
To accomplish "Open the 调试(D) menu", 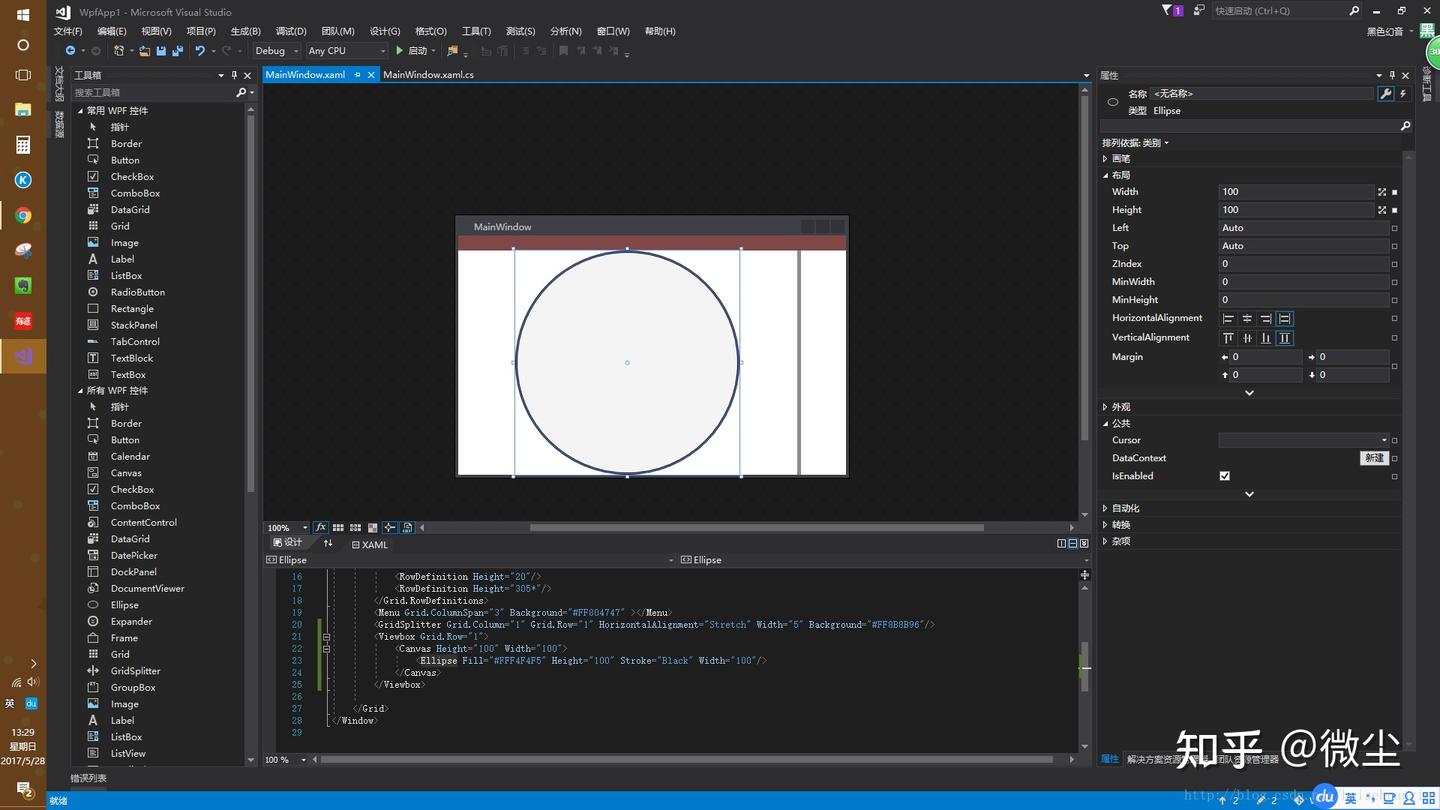I will pyautogui.click(x=291, y=31).
